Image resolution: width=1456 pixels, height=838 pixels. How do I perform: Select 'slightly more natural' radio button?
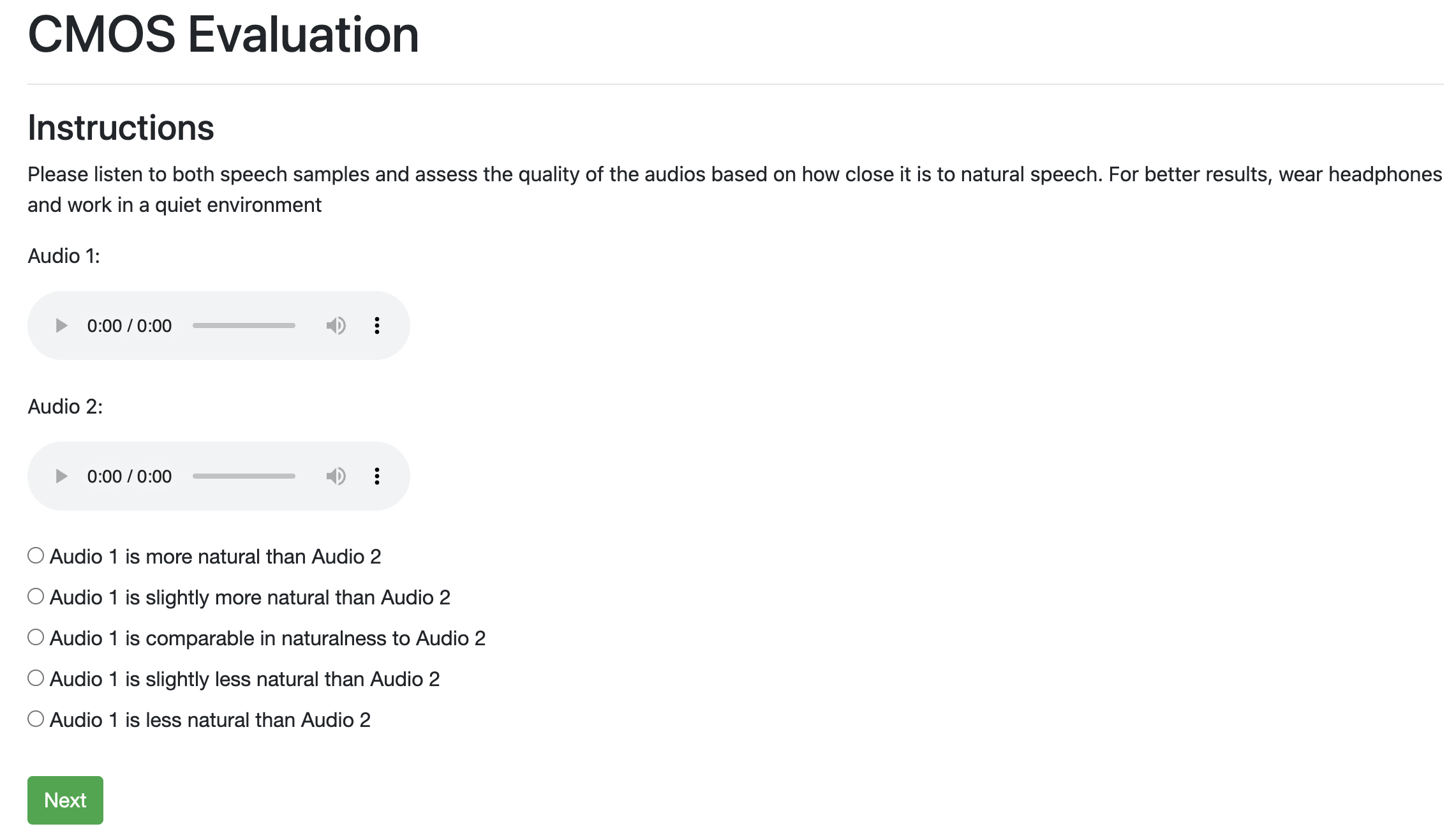(x=36, y=597)
